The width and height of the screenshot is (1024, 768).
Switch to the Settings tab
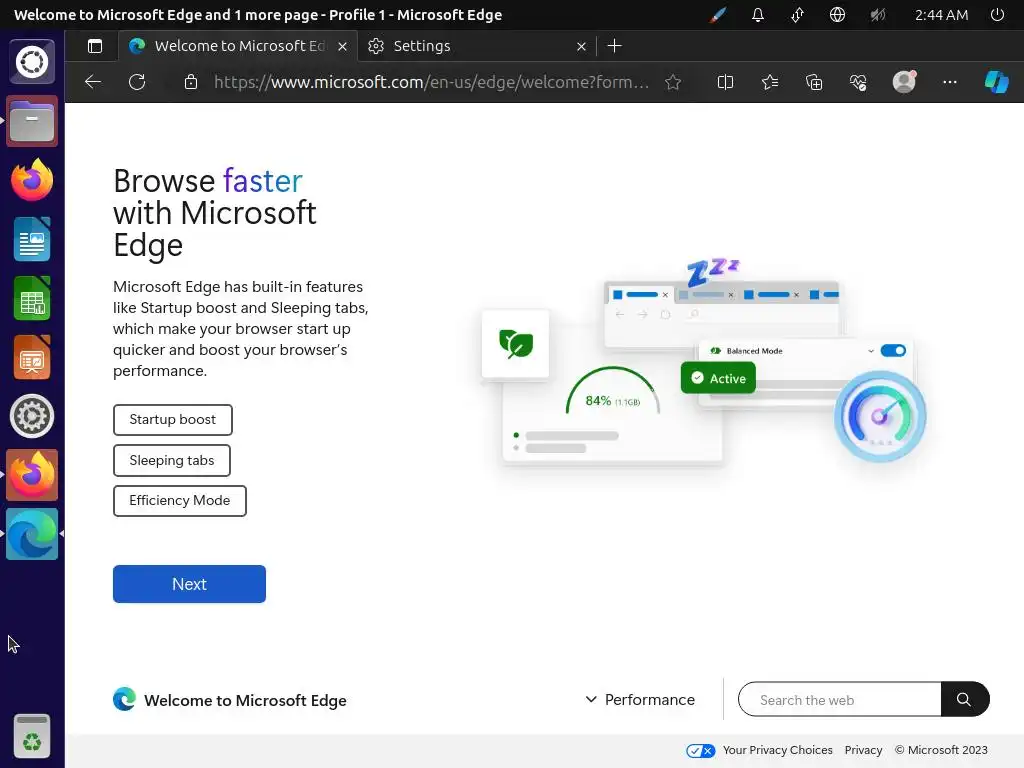point(477,46)
